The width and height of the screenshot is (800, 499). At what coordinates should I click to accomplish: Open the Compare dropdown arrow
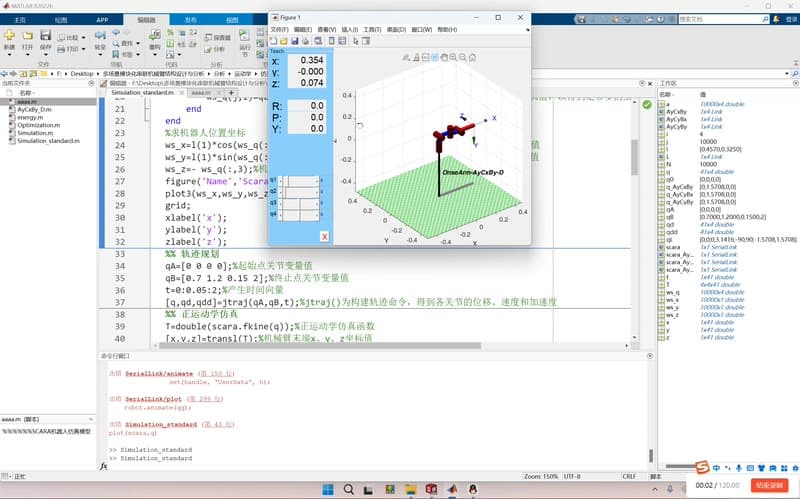tap(84, 38)
